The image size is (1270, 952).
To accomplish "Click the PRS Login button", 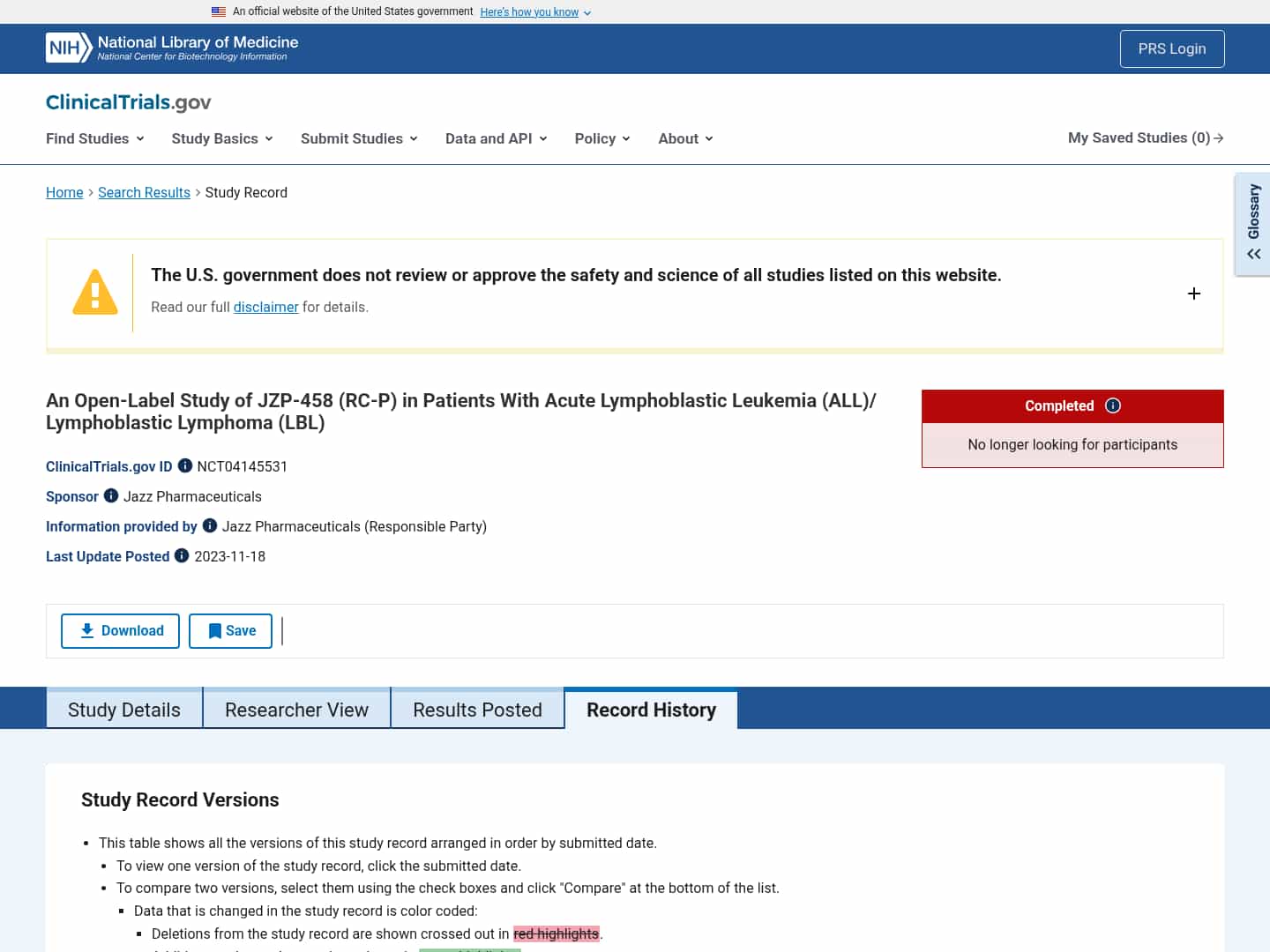I will pos(1172,48).
